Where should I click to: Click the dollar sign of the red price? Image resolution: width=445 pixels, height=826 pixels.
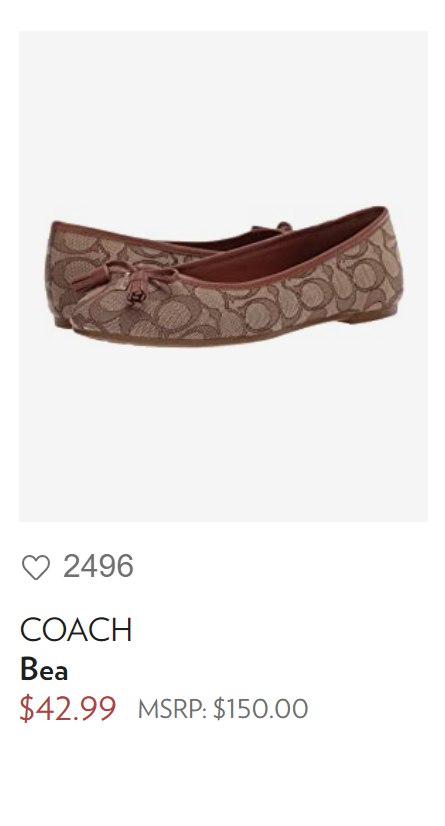tap(26, 708)
